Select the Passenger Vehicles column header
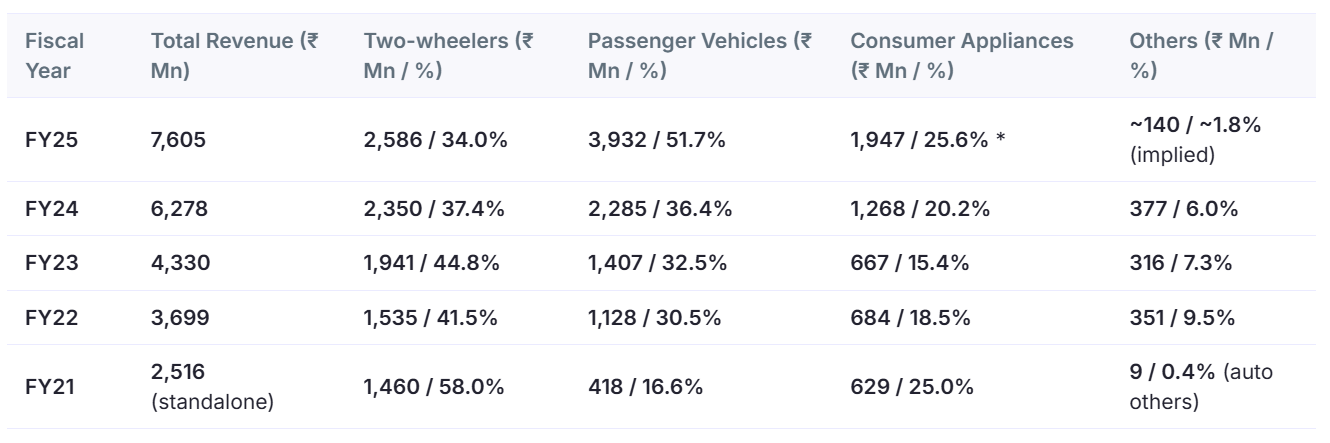Screen dimensions: 1330x443 point(700,56)
